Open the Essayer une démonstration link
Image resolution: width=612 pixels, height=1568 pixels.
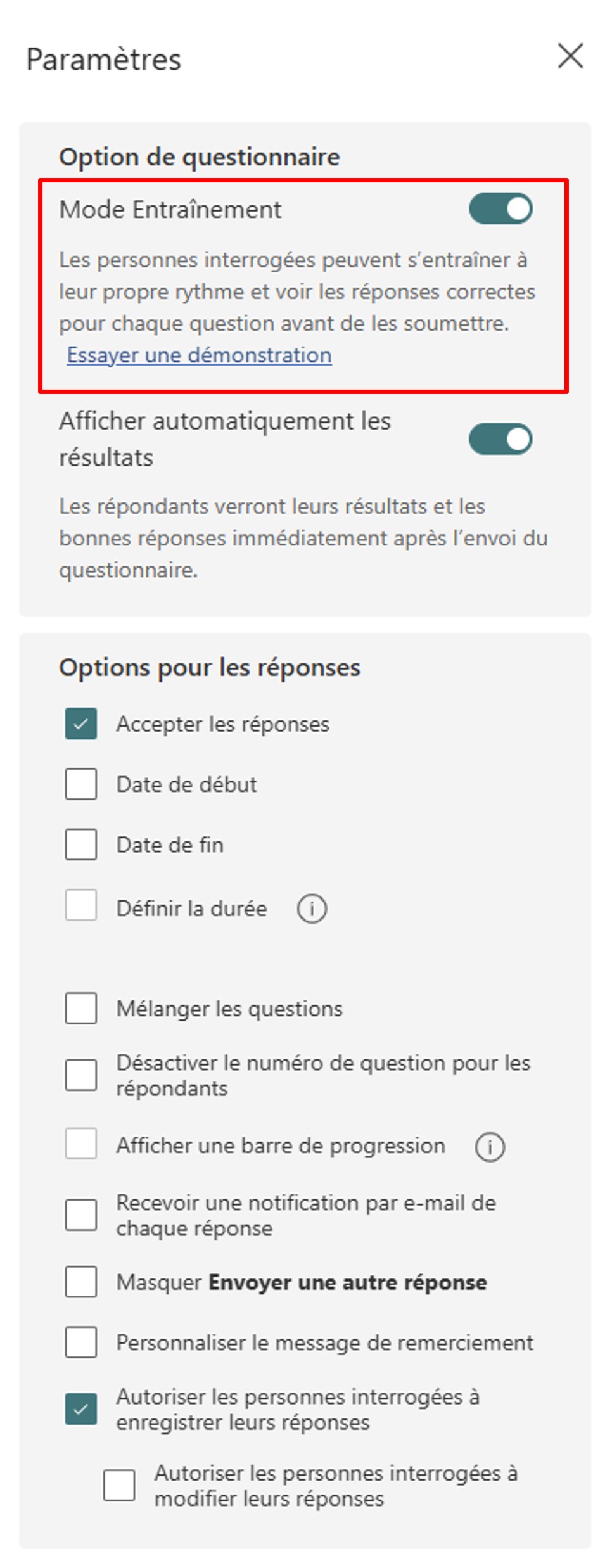(x=200, y=355)
